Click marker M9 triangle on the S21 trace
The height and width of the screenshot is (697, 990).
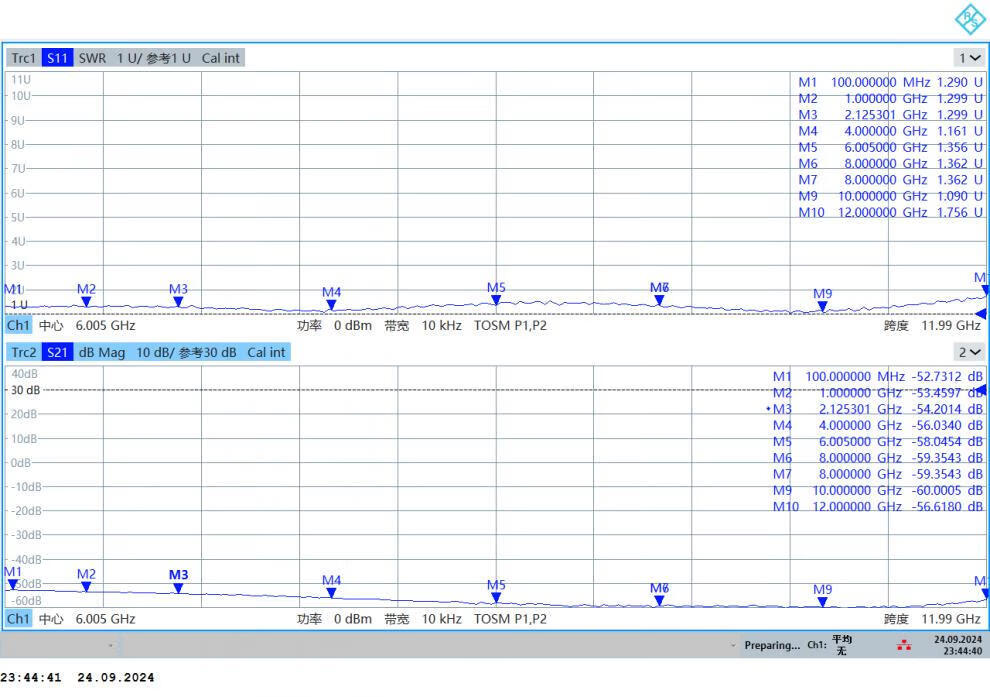point(822,602)
